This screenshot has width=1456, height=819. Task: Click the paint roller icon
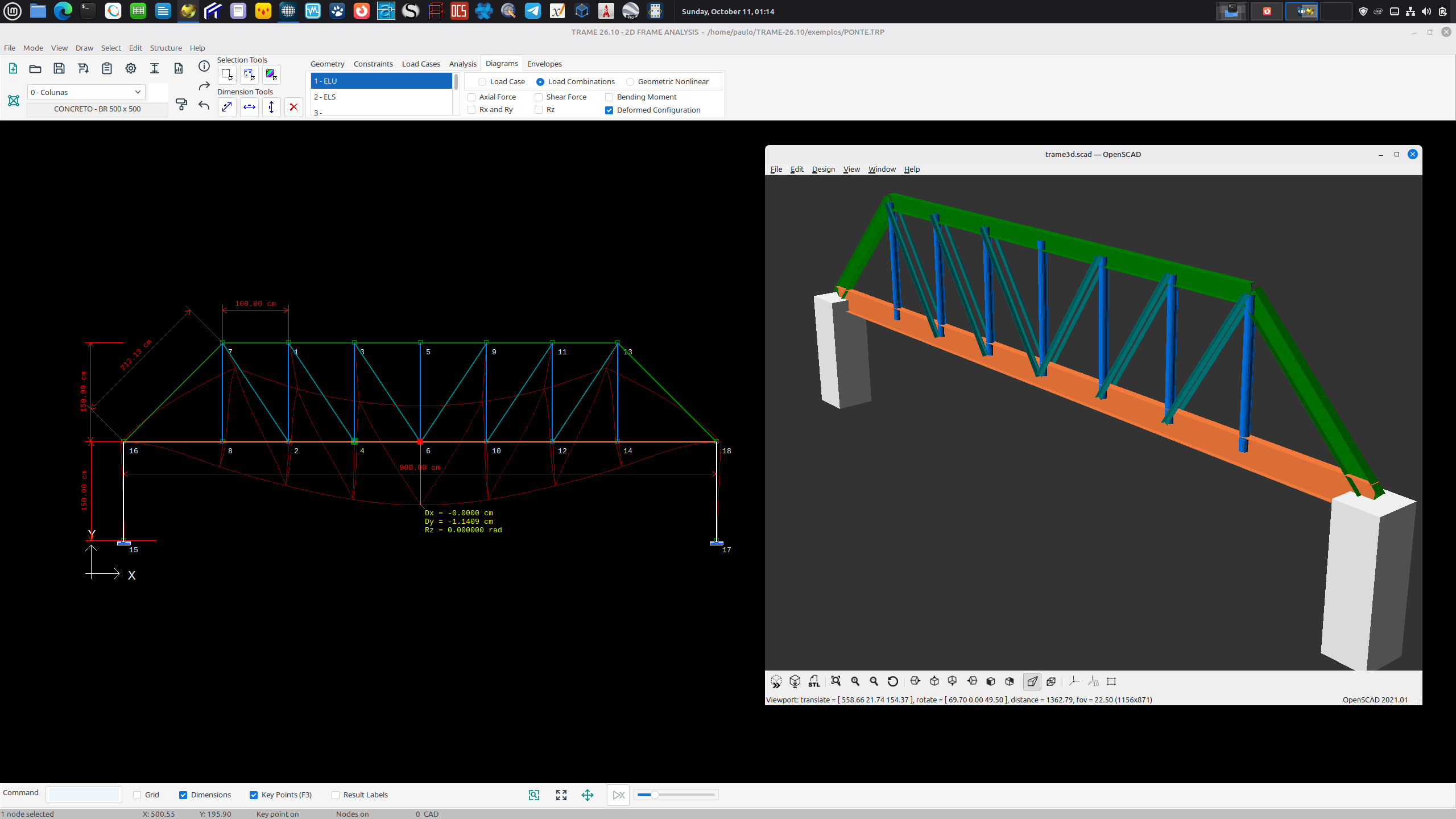click(181, 105)
